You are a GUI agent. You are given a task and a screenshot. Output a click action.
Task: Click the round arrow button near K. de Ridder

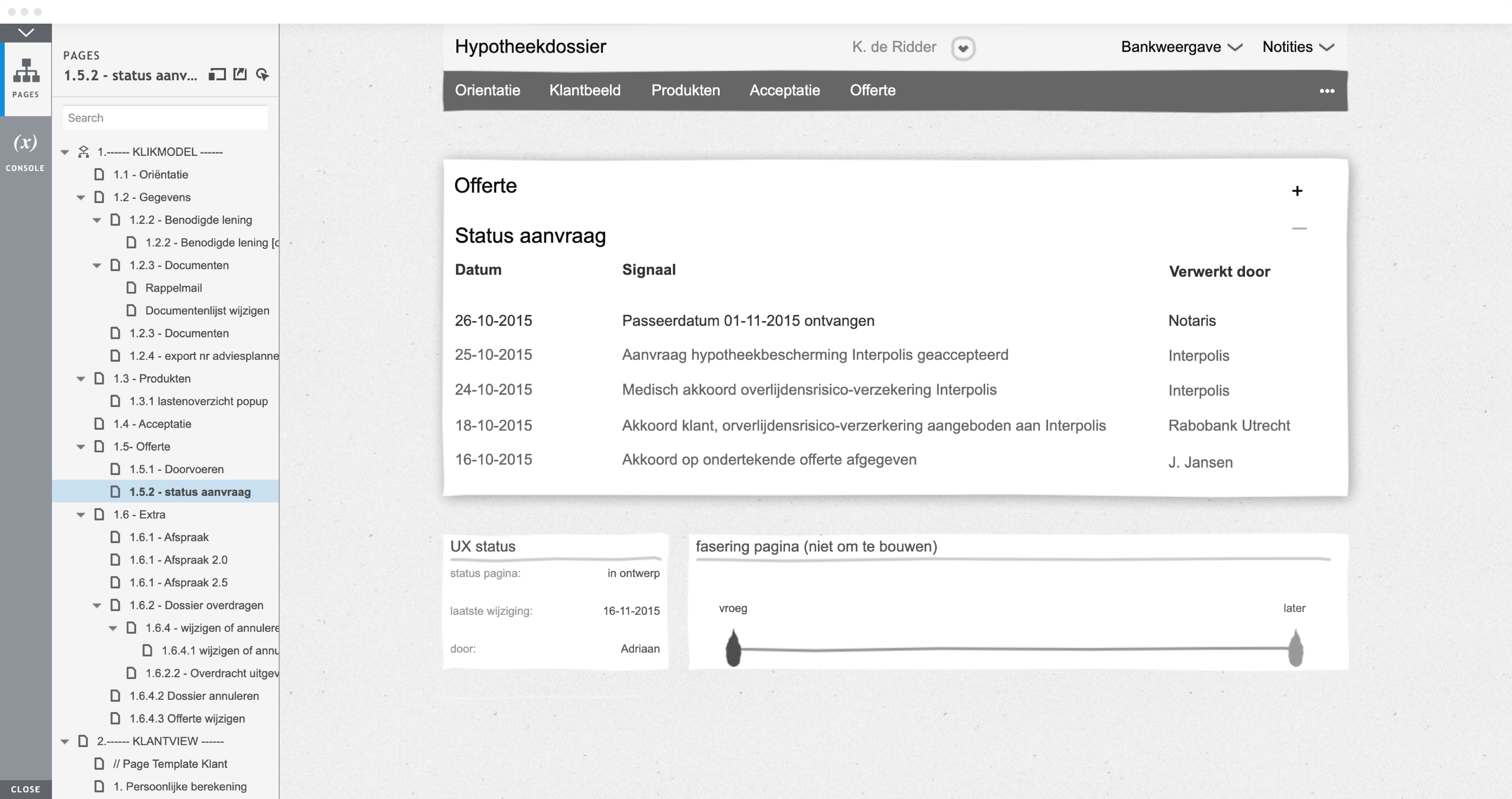tap(963, 48)
